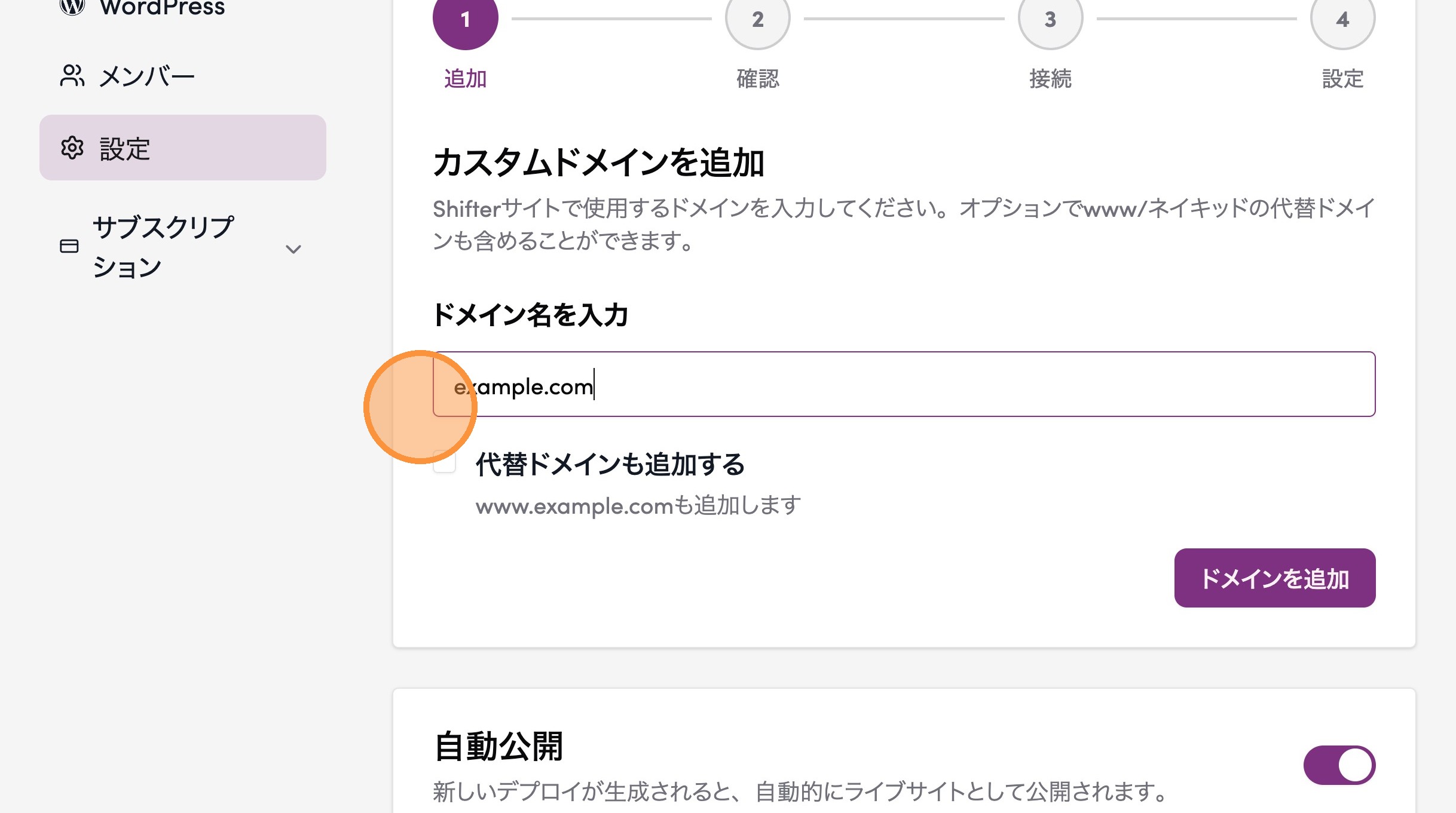The image size is (1456, 813).
Task: Click the subscription card icon
Action: click(69, 246)
